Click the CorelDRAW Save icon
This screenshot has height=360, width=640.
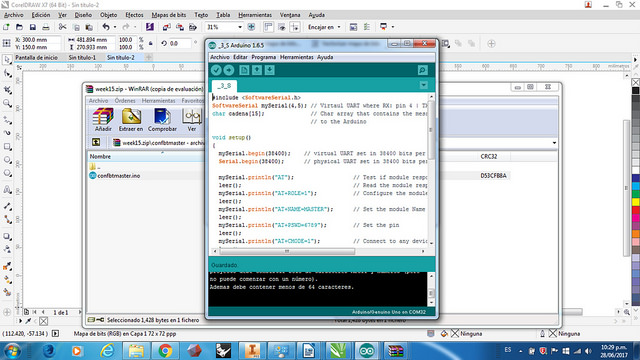click(x=33, y=27)
